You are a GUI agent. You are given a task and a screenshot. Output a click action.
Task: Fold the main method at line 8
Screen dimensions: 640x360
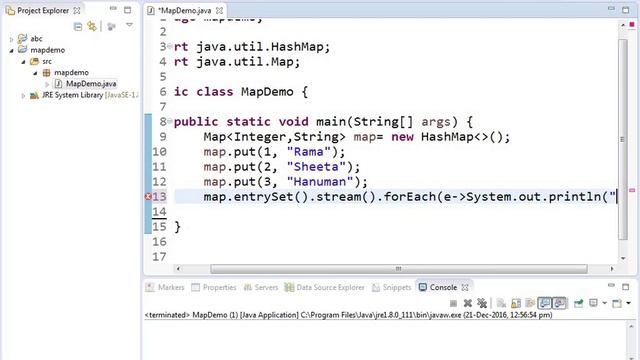click(169, 121)
